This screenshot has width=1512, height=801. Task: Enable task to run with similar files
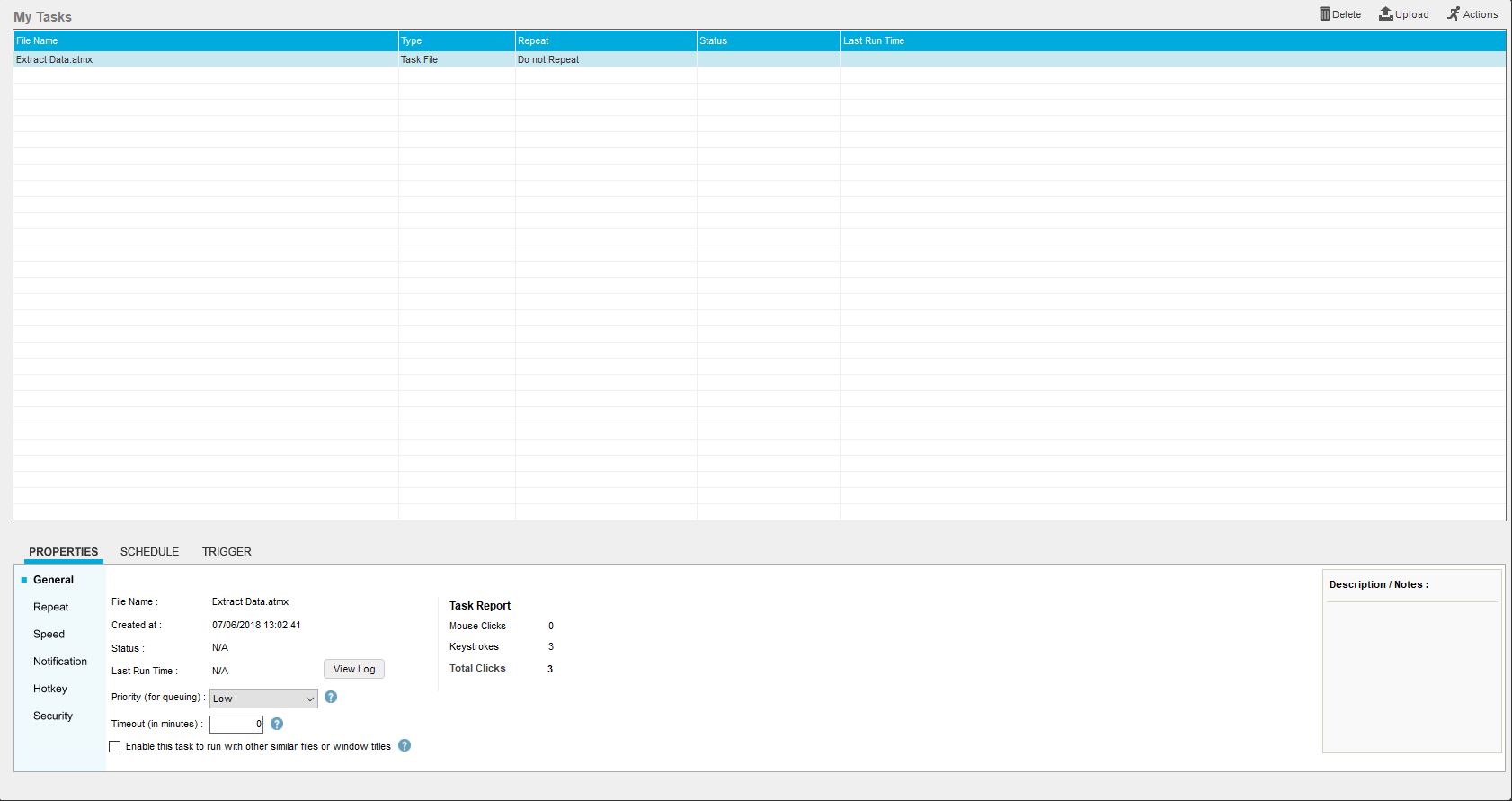(x=114, y=746)
